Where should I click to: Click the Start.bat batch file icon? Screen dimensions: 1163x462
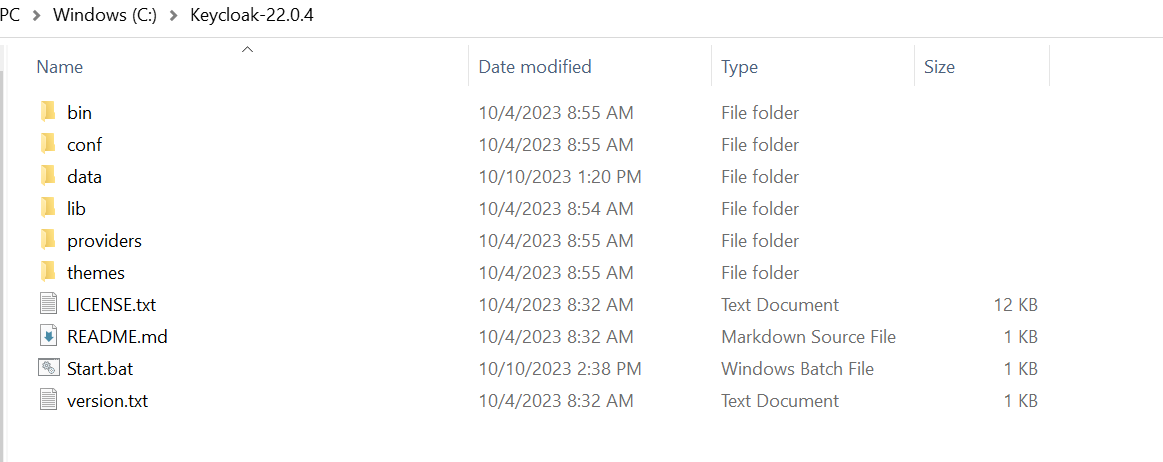point(49,368)
